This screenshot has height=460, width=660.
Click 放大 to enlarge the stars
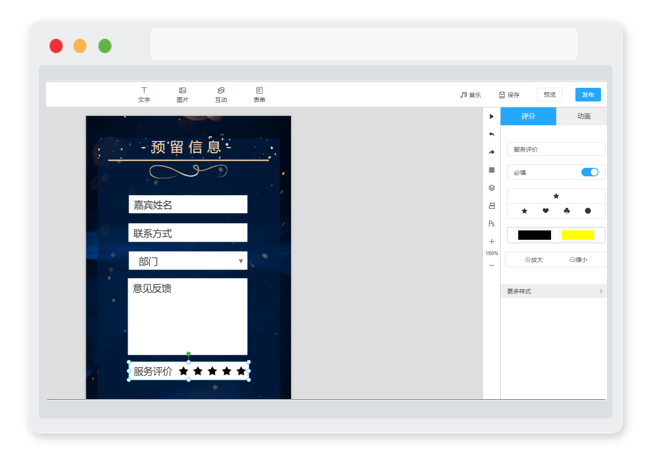pyautogui.click(x=534, y=260)
